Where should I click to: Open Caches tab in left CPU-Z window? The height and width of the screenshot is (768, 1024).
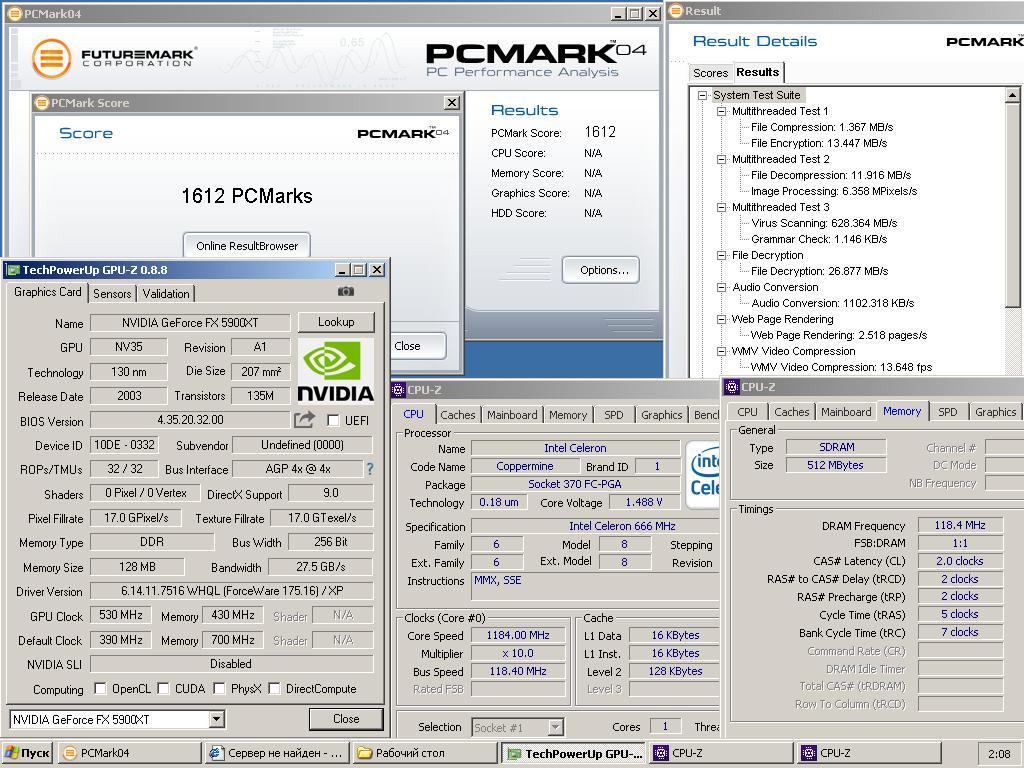click(x=458, y=415)
